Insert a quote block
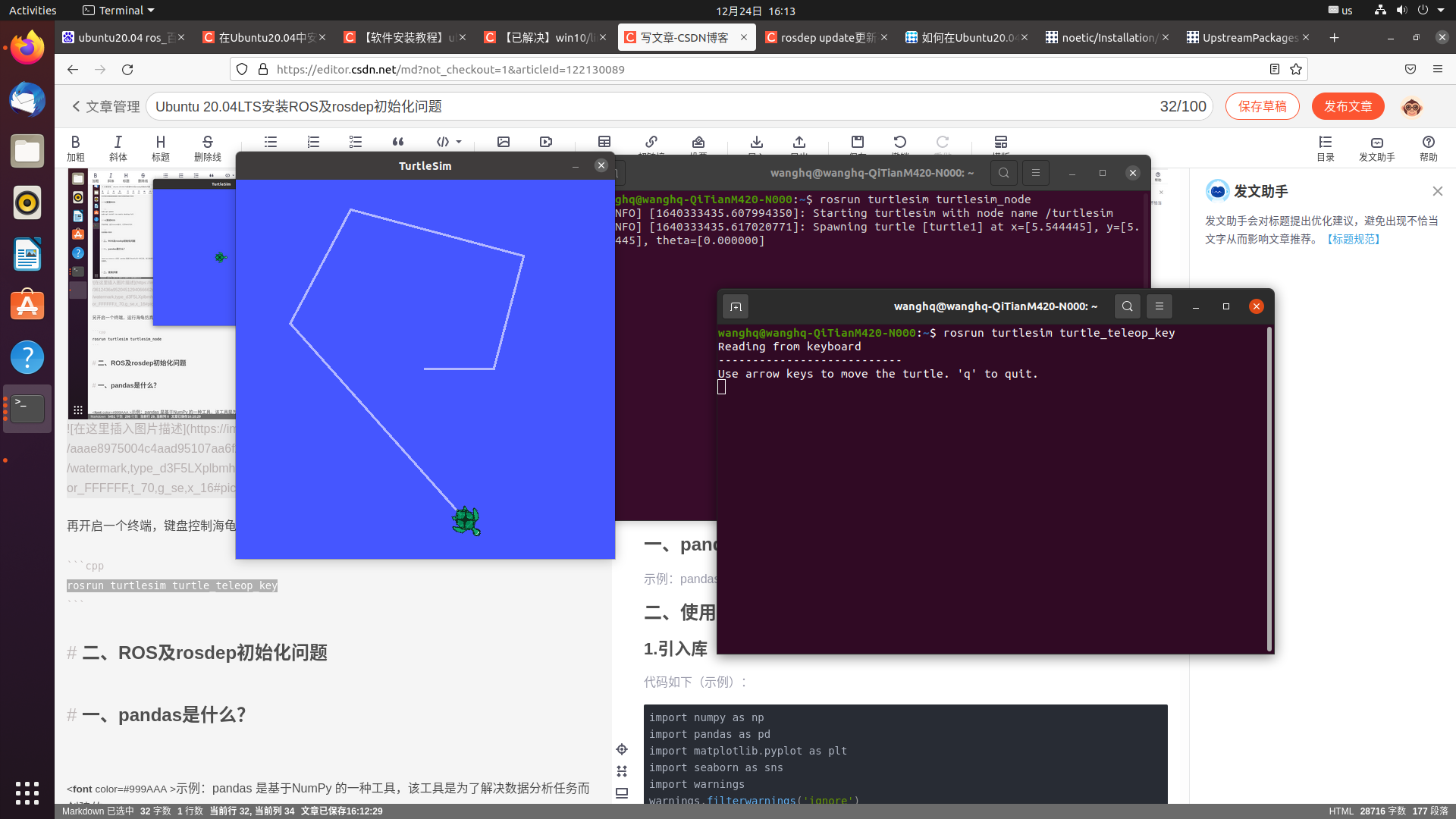Viewport: 1456px width, 819px height. 397,142
